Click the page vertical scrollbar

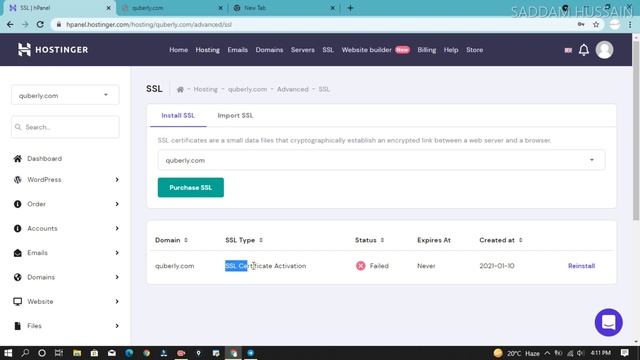[x=636, y=131]
